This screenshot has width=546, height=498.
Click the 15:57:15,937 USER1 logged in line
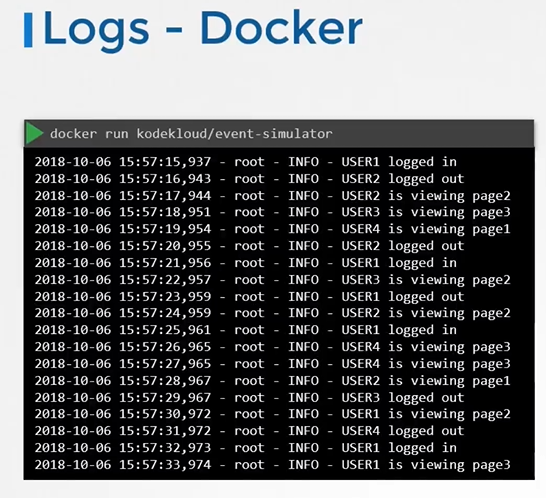click(245, 162)
